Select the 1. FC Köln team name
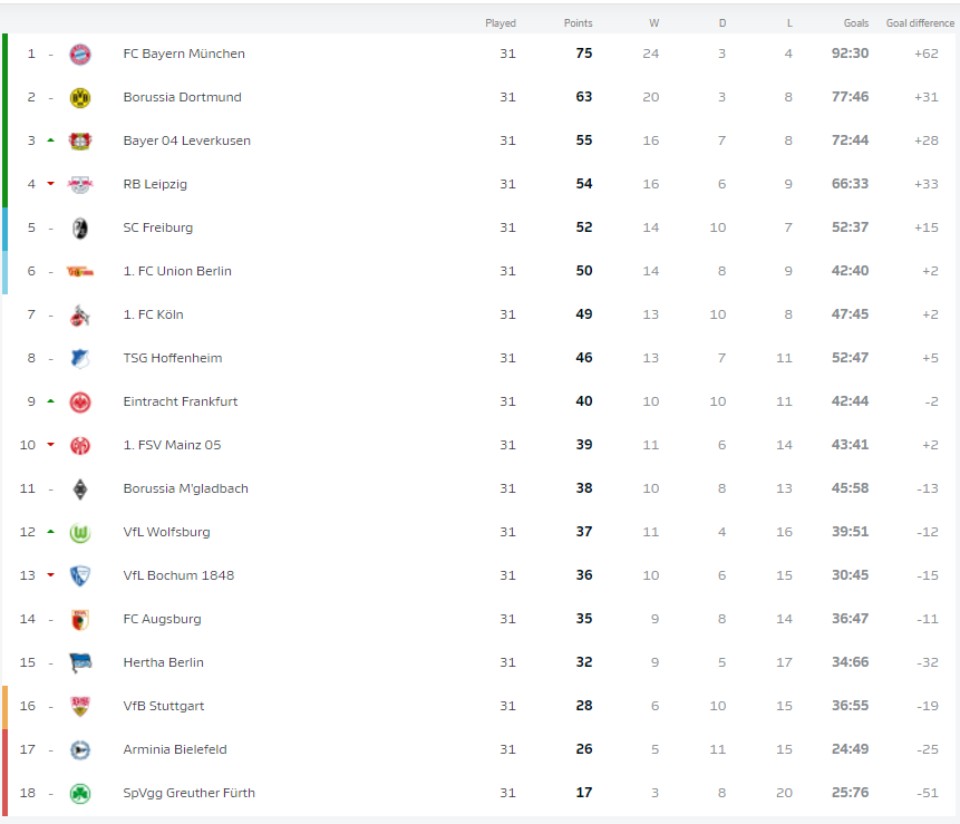This screenshot has height=824, width=960. [151, 314]
